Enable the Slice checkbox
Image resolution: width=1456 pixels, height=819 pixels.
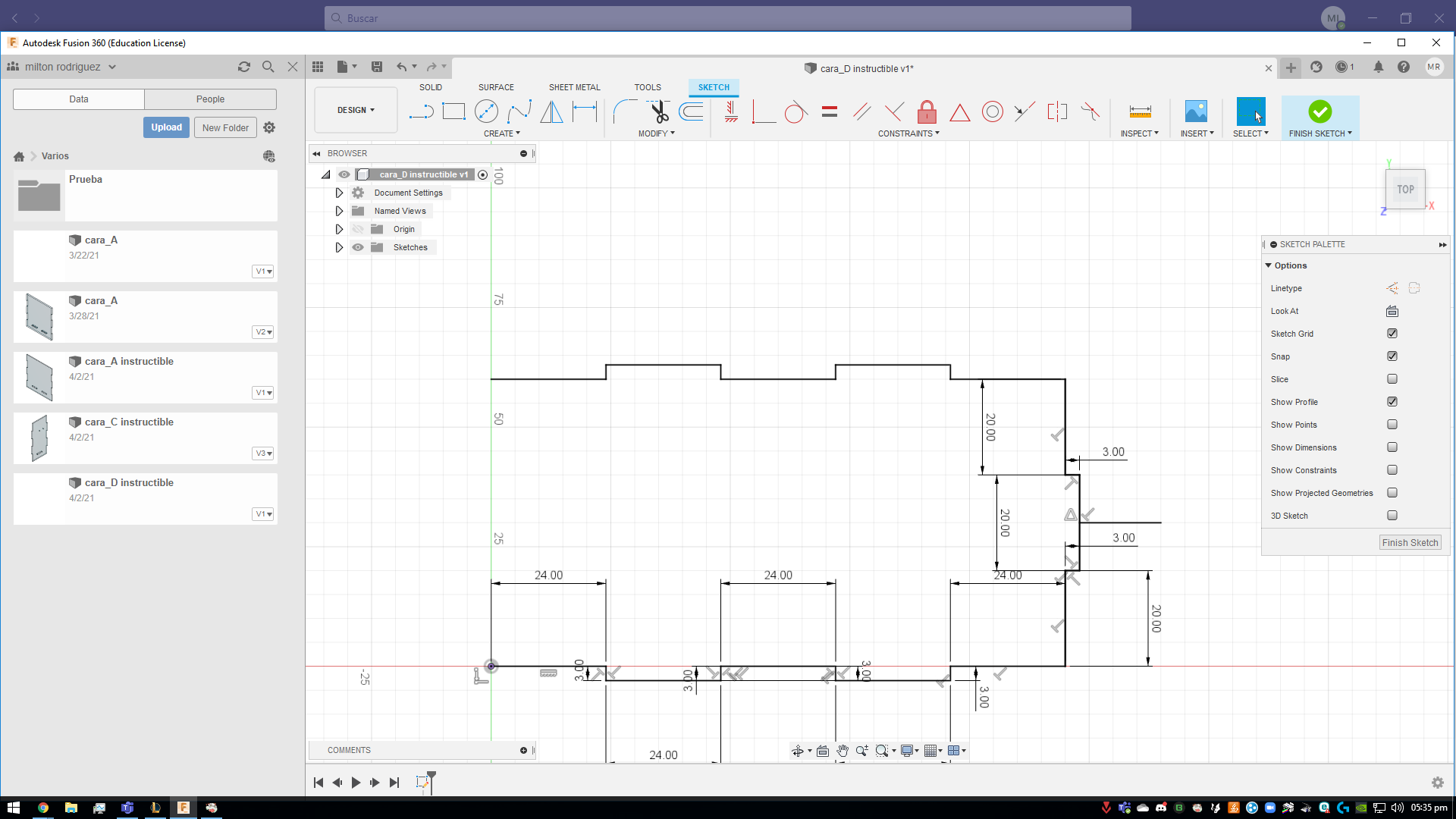pyautogui.click(x=1392, y=379)
